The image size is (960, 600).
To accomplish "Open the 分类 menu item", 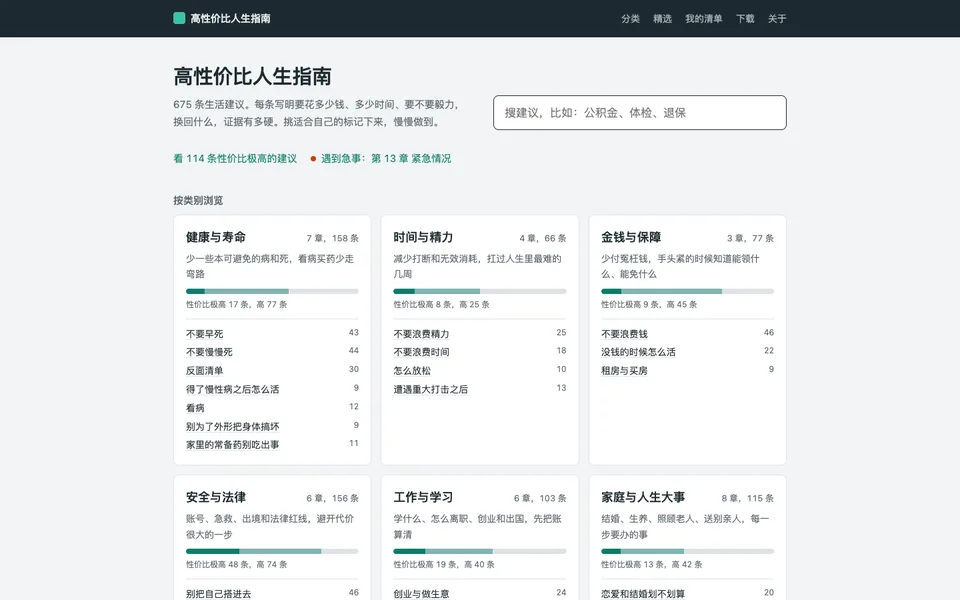I will 630,19.
